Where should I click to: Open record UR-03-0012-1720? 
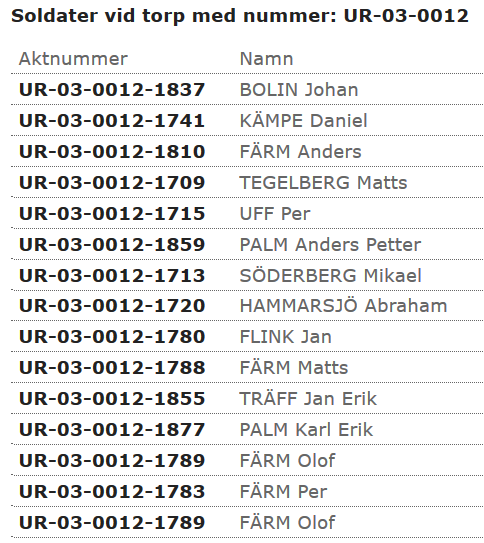tap(112, 306)
